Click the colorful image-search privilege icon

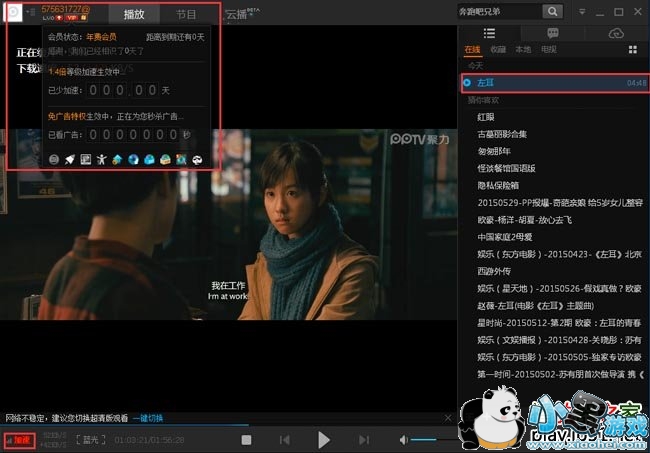click(x=181, y=160)
